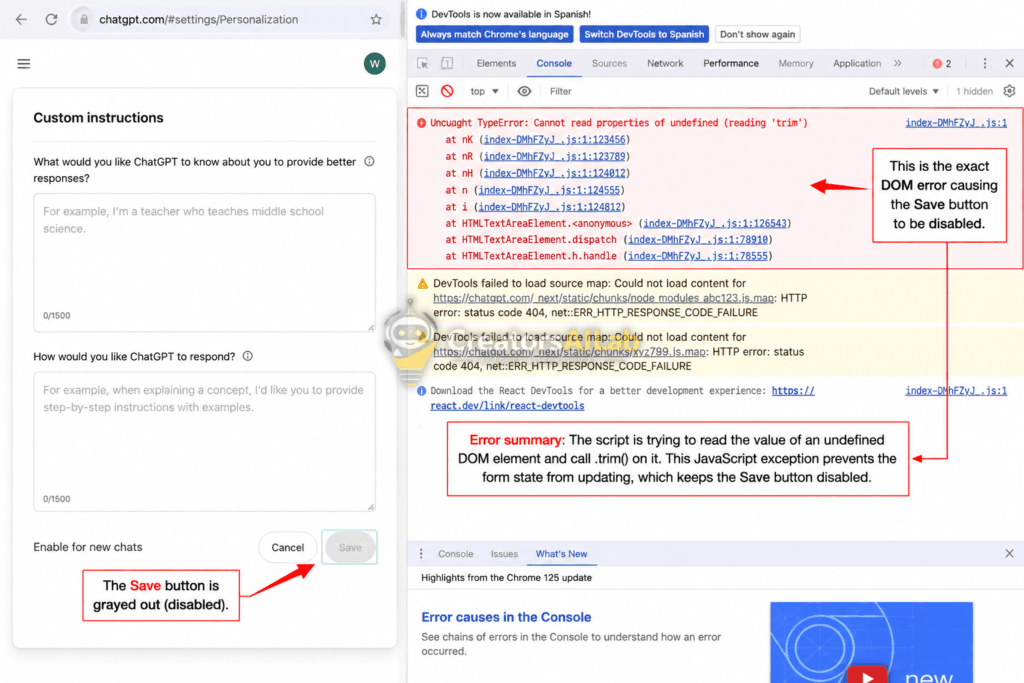This screenshot has width=1024, height=683.
Task: Open stack link js:1:78555 at h.handle
Action: coord(697,256)
